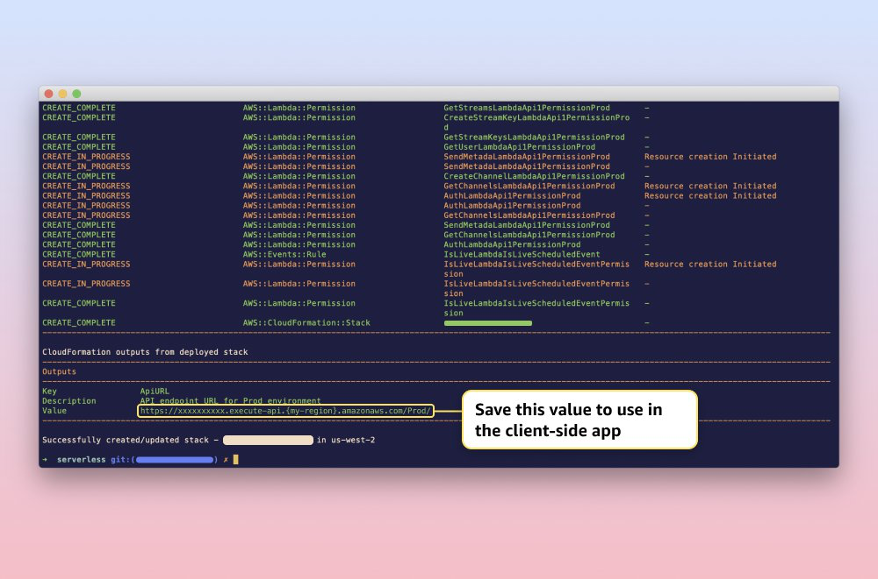Click 'Resource creation Initiated' in GetChannelsLambdaApi1PermissionProd row

point(710,186)
